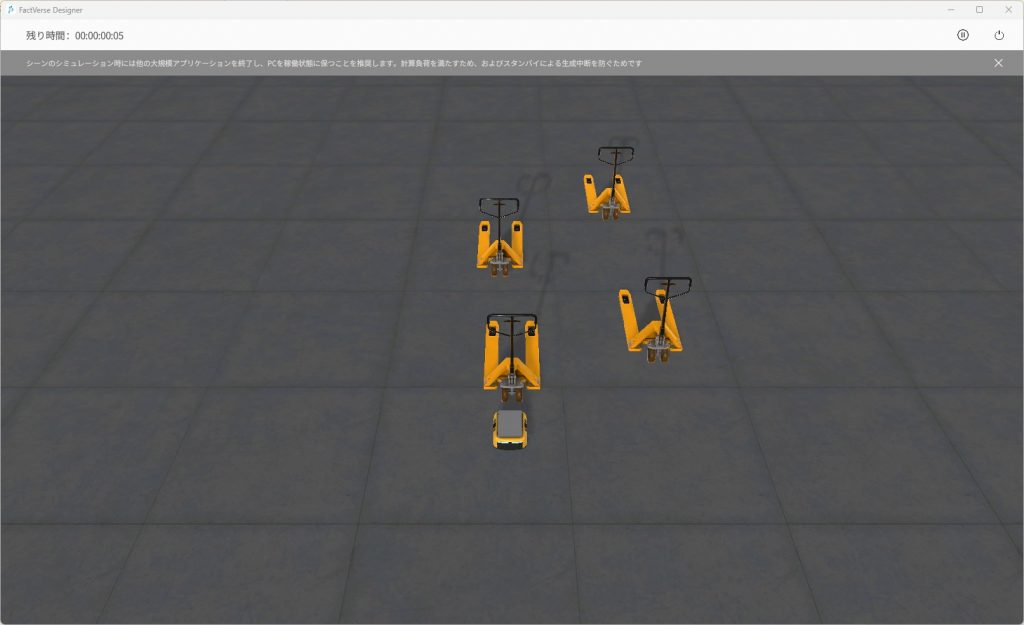Viewport: 1024px width, 625px height.
Task: Click the wheels of the upper-left pallet jack
Action: (x=499, y=268)
